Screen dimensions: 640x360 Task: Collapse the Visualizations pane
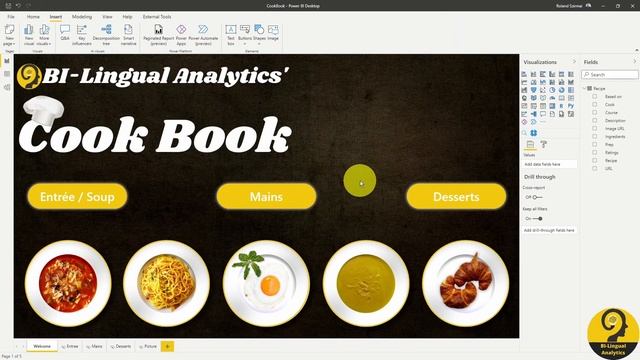(574, 62)
